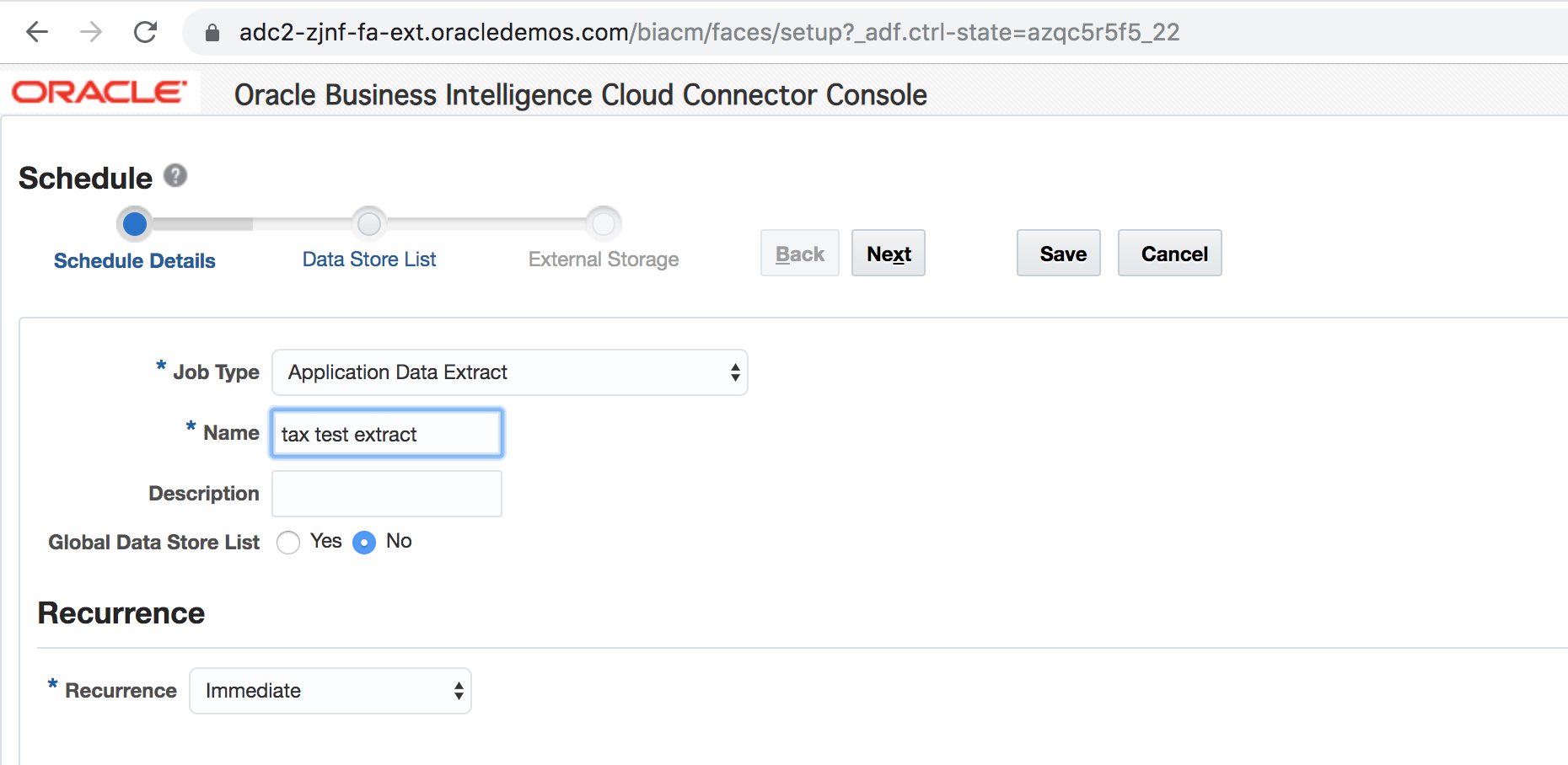Click the browser forward arrow
Viewport: 1568px width, 765px height.
click(x=91, y=32)
